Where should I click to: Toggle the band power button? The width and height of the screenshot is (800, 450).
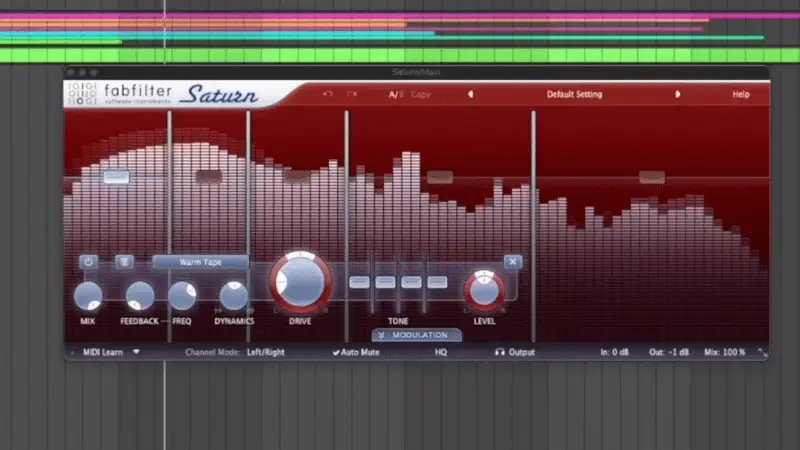[88, 262]
